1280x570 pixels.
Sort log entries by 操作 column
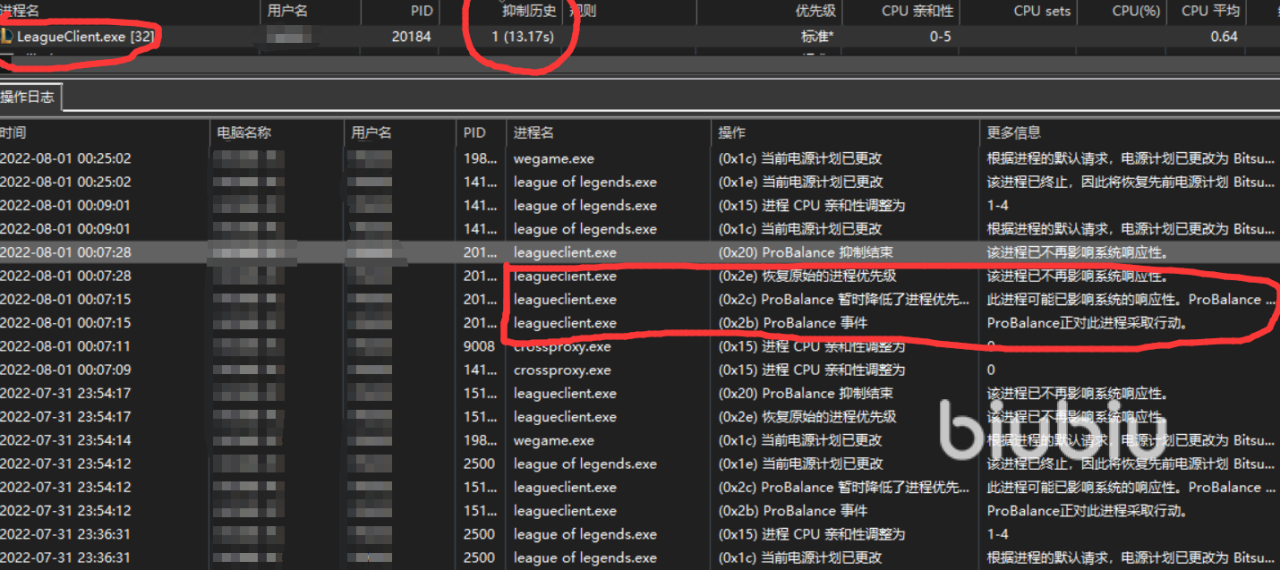click(x=732, y=132)
